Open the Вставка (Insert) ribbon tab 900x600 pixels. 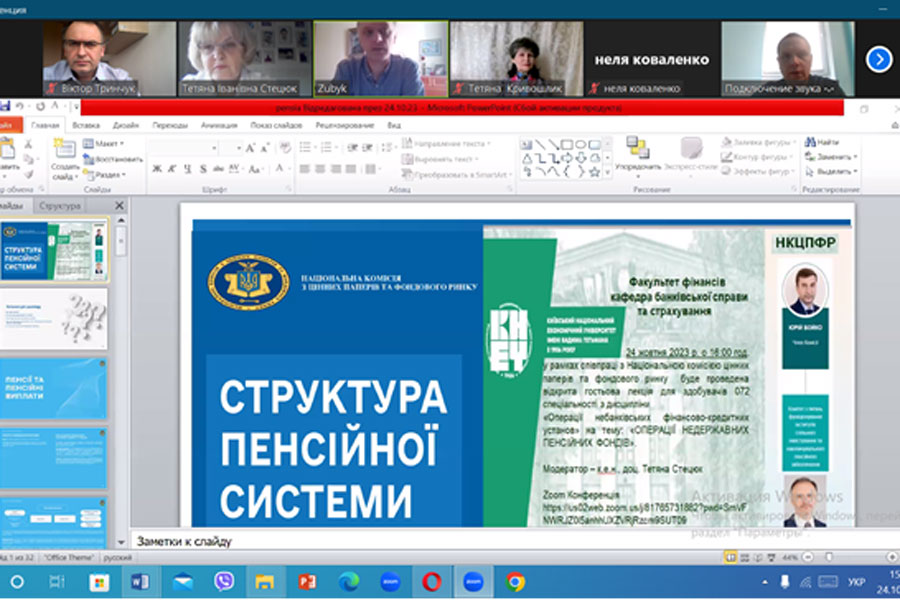86,125
